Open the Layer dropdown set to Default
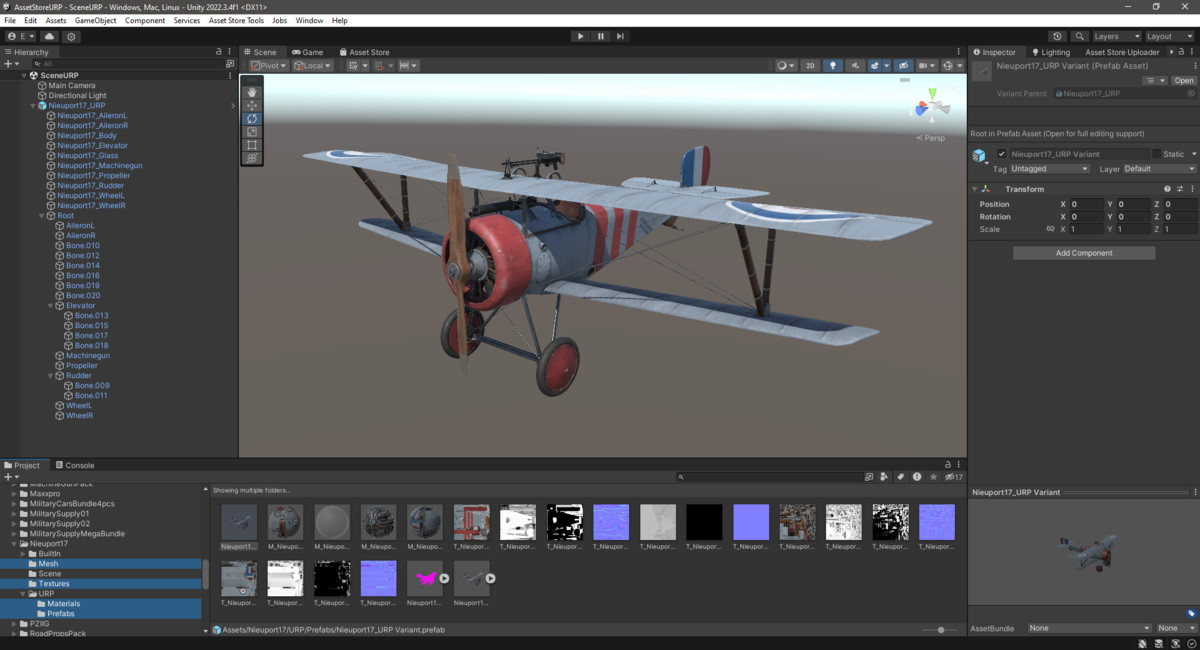 (1157, 169)
